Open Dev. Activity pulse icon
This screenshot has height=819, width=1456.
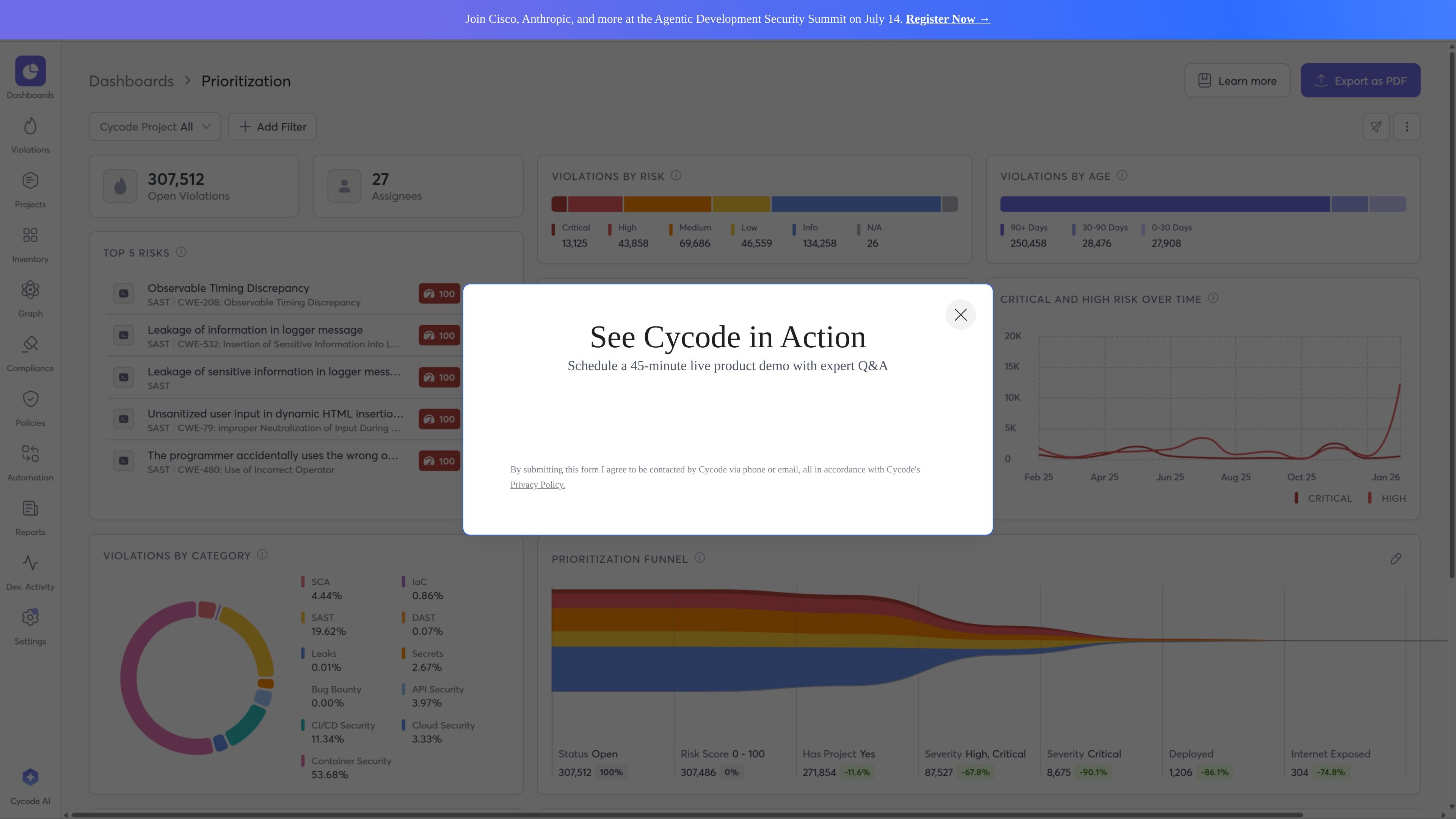click(30, 563)
